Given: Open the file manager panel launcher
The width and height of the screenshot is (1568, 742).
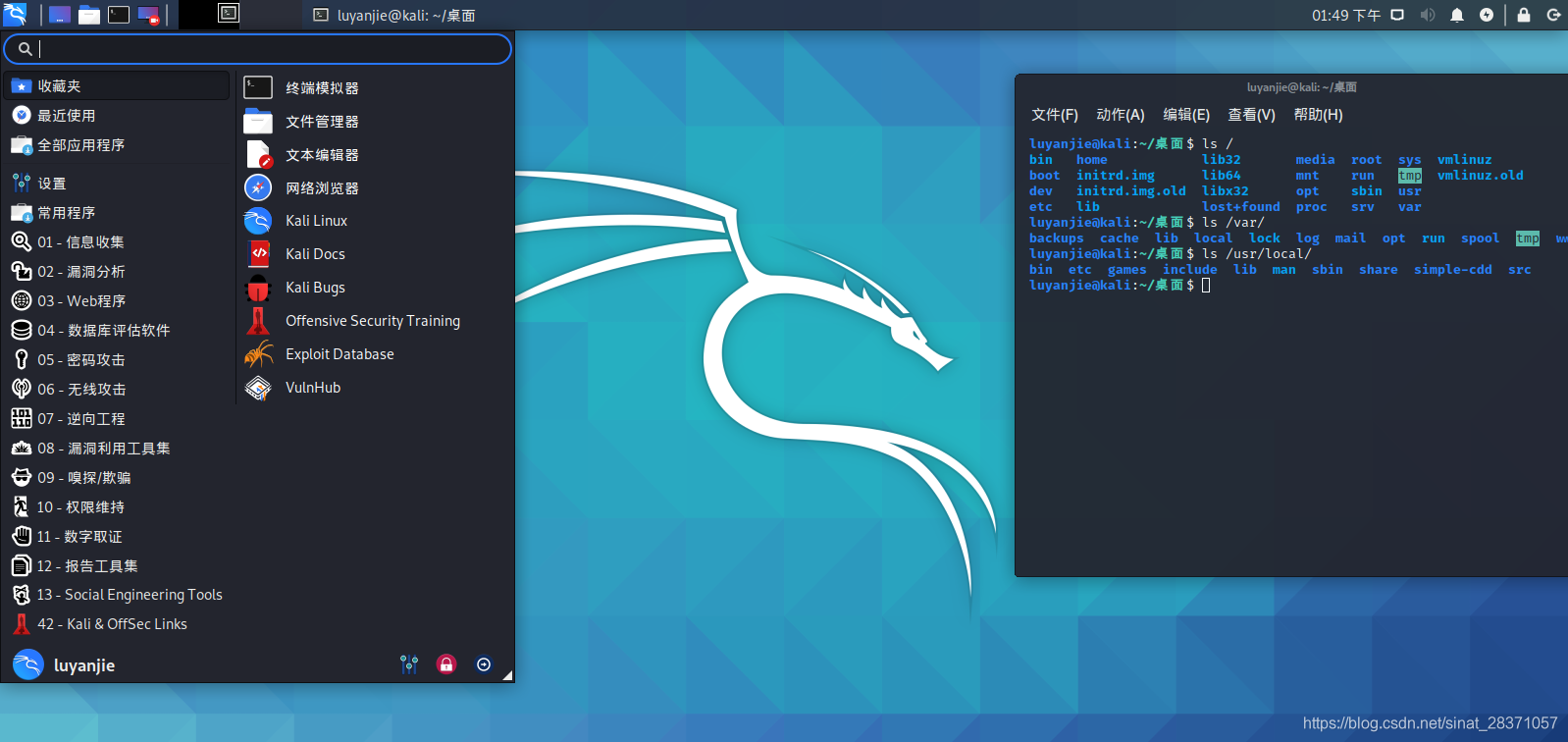Looking at the screenshot, I should (89, 15).
